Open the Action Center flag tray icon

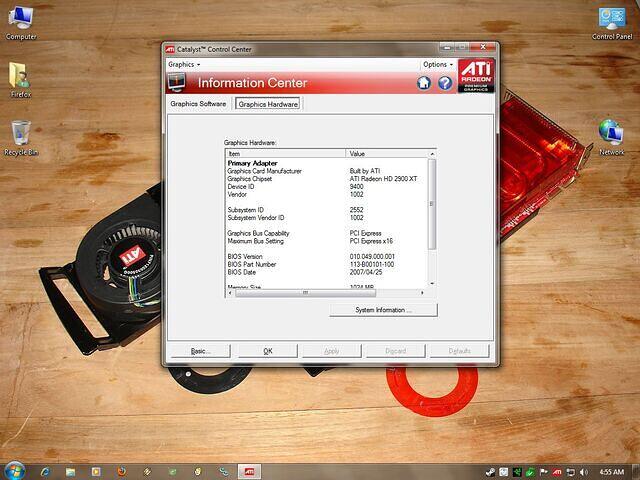(x=544, y=472)
